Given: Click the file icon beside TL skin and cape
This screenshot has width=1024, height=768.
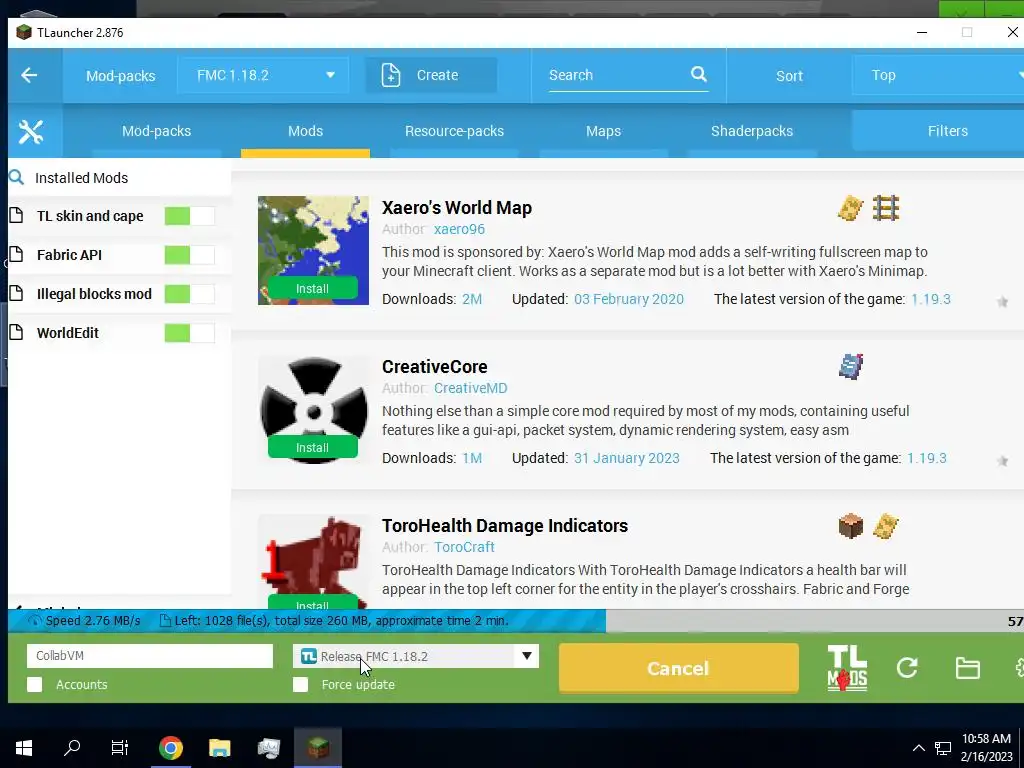Looking at the screenshot, I should pos(16,216).
